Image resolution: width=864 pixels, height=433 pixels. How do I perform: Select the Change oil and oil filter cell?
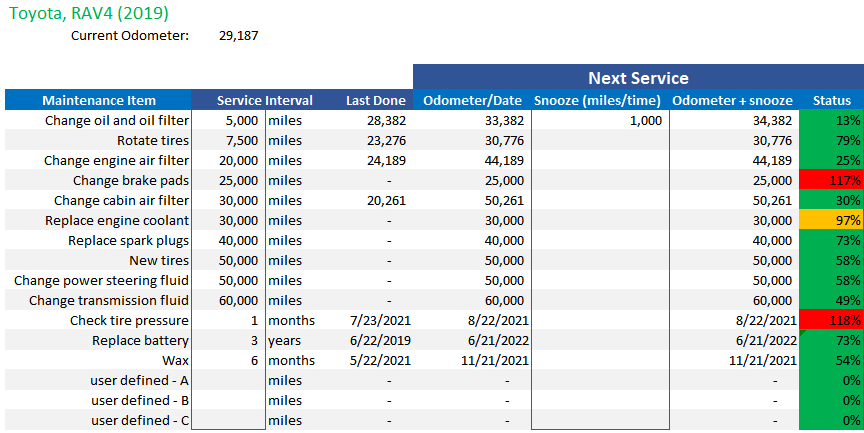point(117,120)
